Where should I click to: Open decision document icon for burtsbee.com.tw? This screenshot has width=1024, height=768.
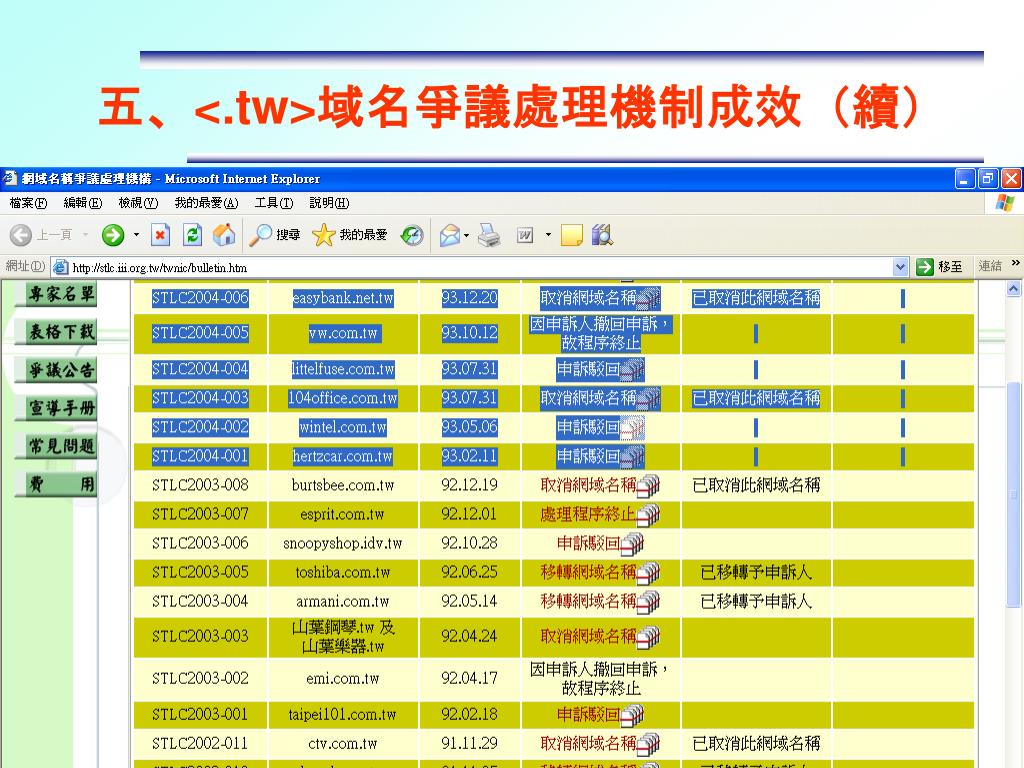[648, 486]
